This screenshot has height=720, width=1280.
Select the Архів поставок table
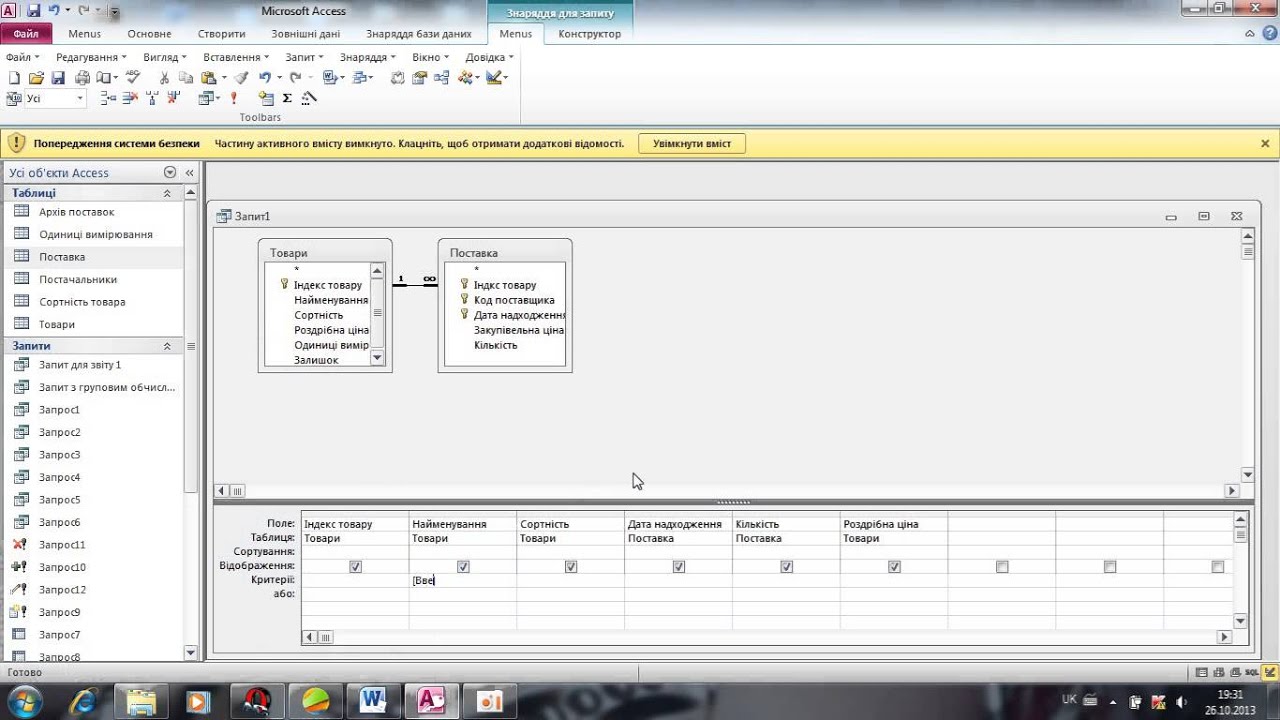77,212
